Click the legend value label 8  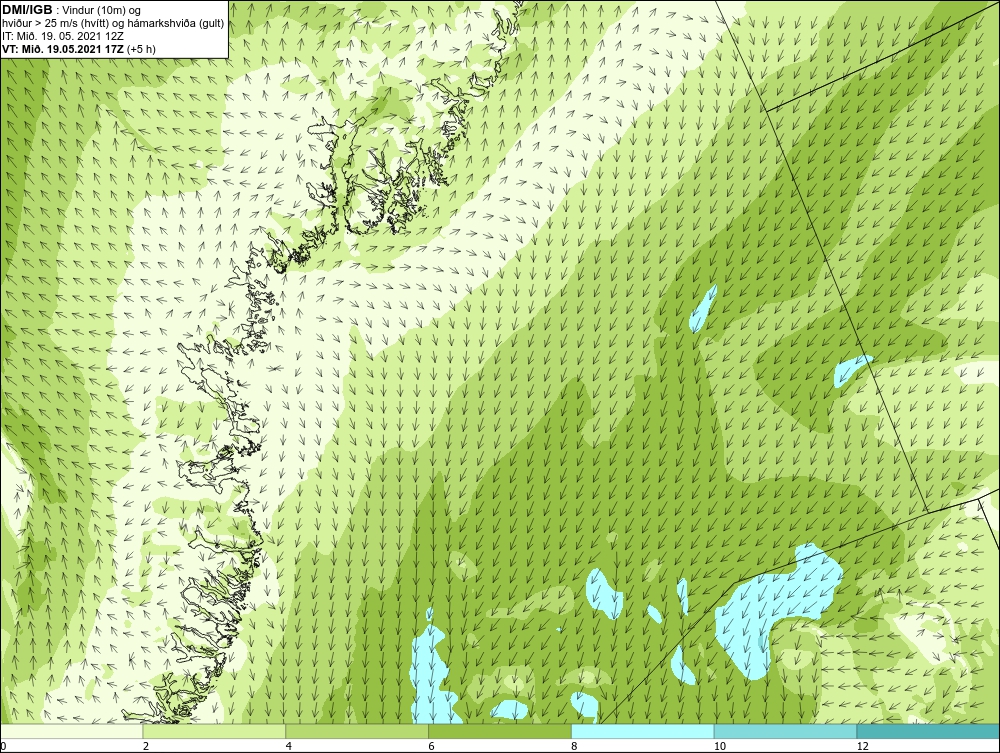click(574, 746)
